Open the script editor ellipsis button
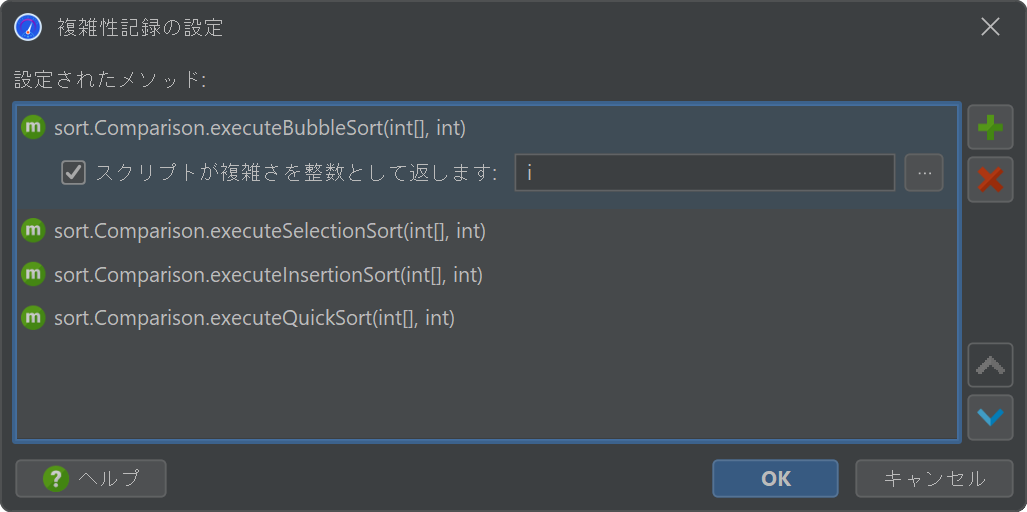 point(924,173)
